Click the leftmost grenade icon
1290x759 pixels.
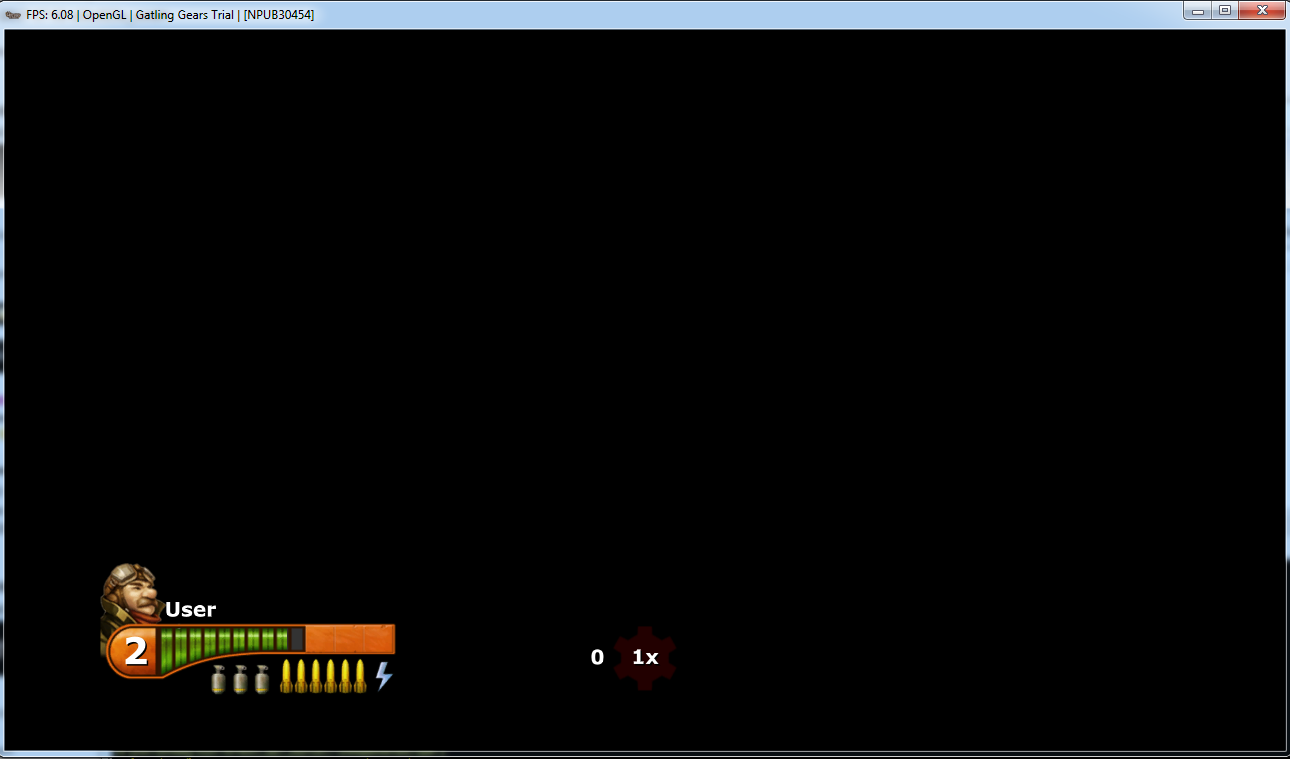coord(219,679)
